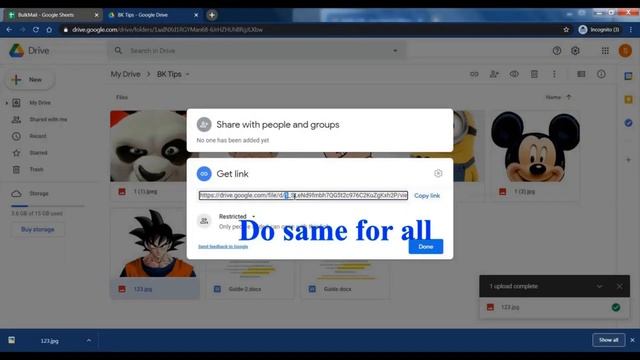Close the upload complete notification
The height and width of the screenshot is (360, 640).
pos(620,287)
